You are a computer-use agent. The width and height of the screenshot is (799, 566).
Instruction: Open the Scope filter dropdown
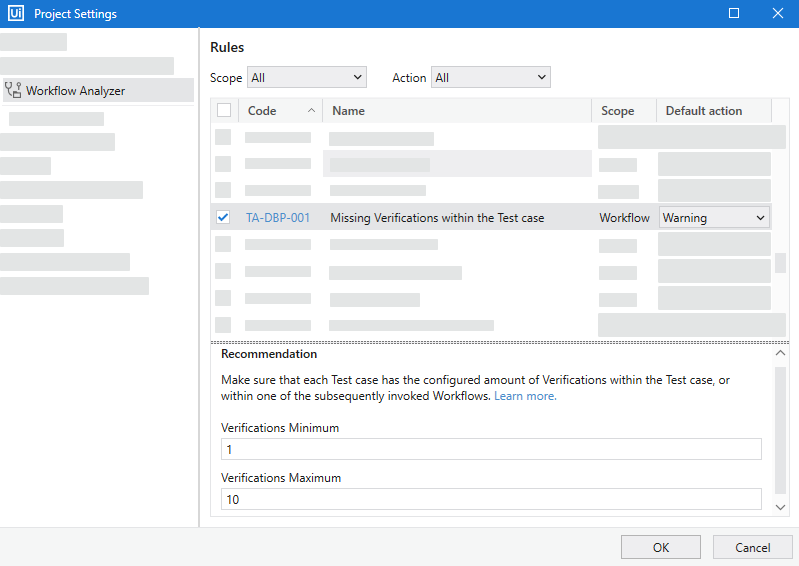point(307,77)
